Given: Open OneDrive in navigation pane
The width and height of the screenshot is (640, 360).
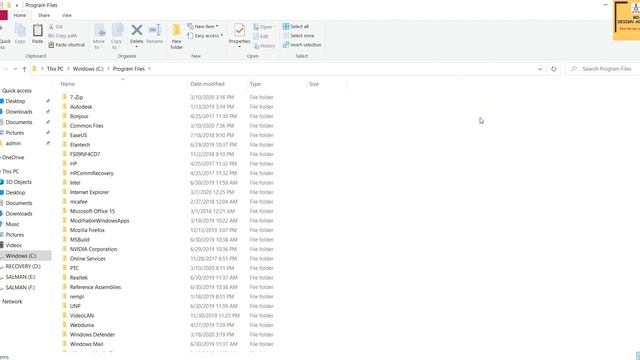Looking at the screenshot, I should point(13,158).
